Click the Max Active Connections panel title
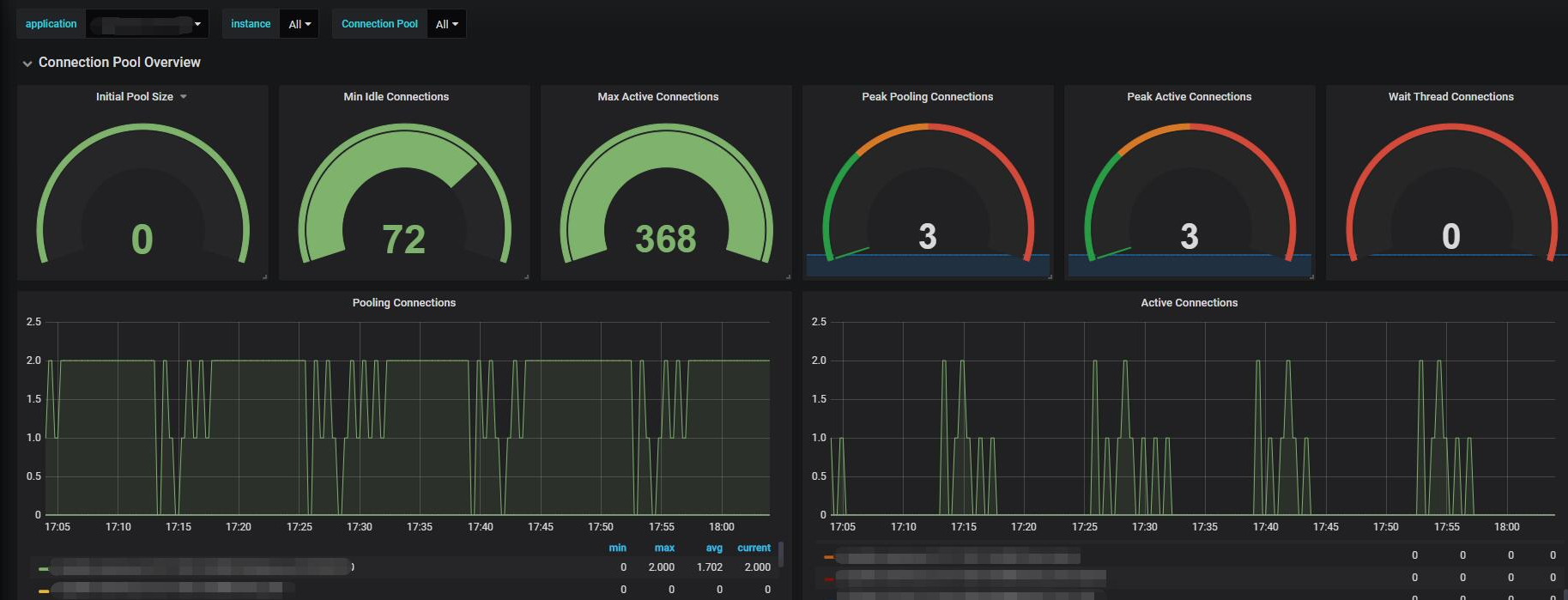The height and width of the screenshot is (600, 1568). tap(658, 97)
